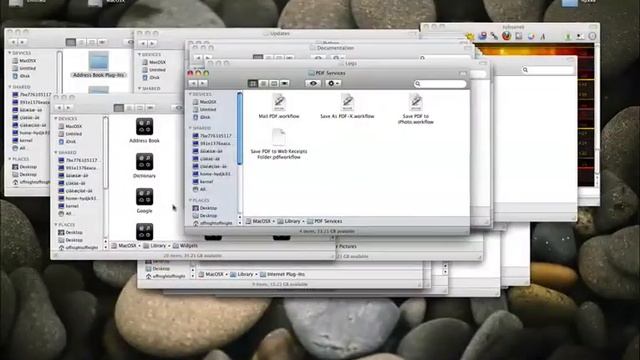This screenshot has height=360, width=640.
Task: Click the search field in the blank white window
Action: click(547, 70)
